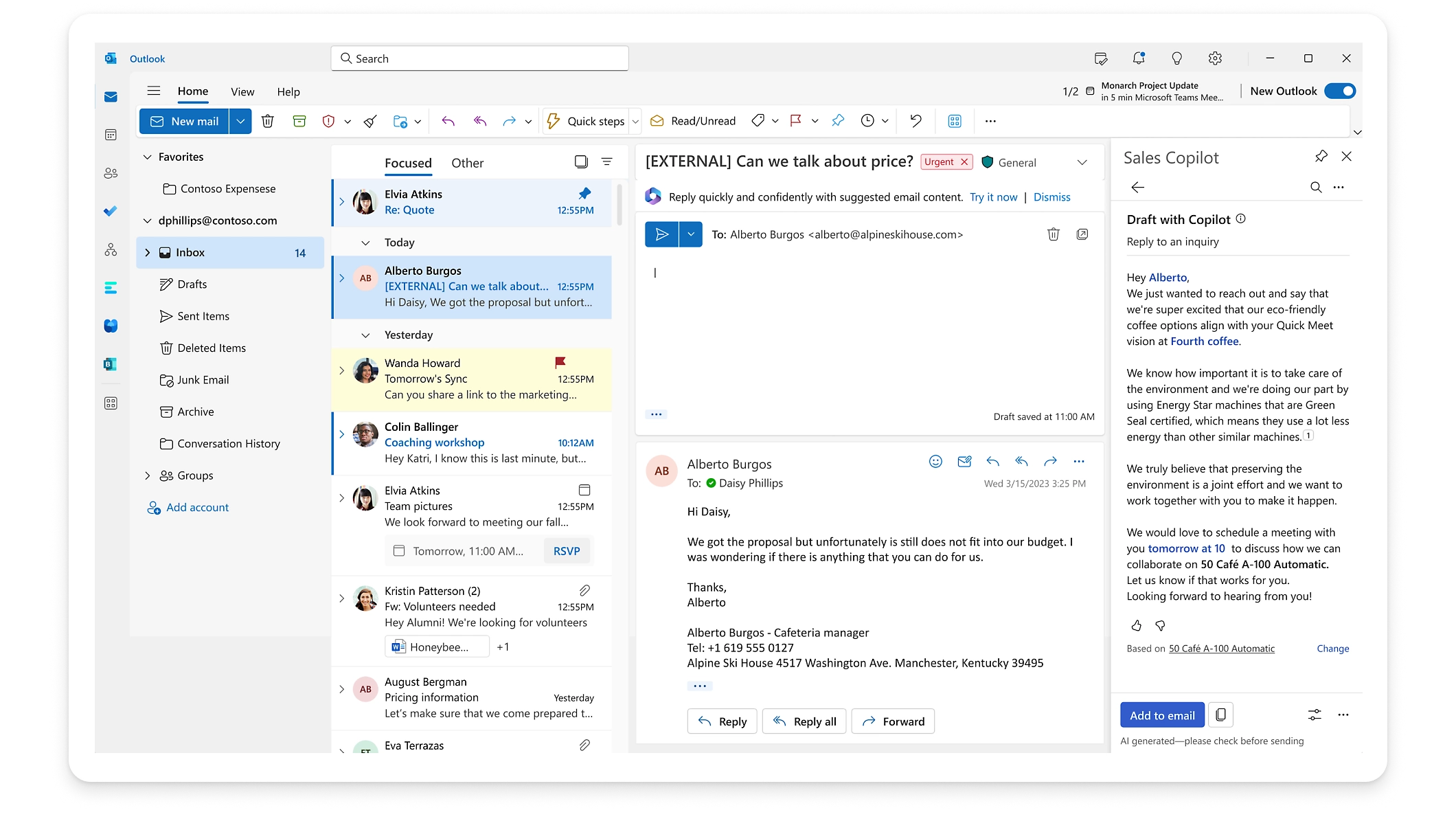Open the New mail dropdown arrow
The height and width of the screenshot is (819, 1456).
pyautogui.click(x=240, y=121)
